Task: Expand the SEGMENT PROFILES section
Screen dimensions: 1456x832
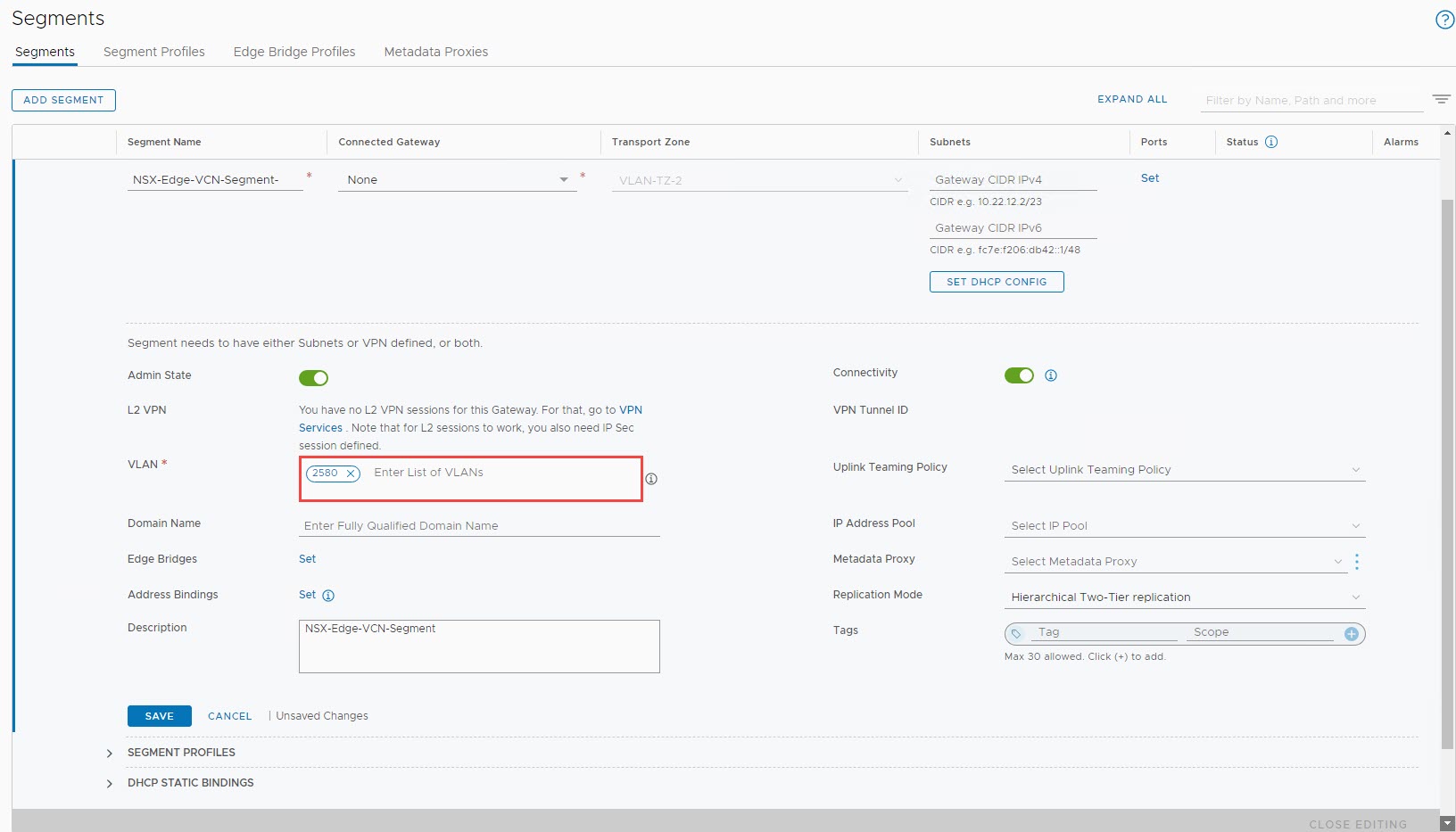Action: 110,753
